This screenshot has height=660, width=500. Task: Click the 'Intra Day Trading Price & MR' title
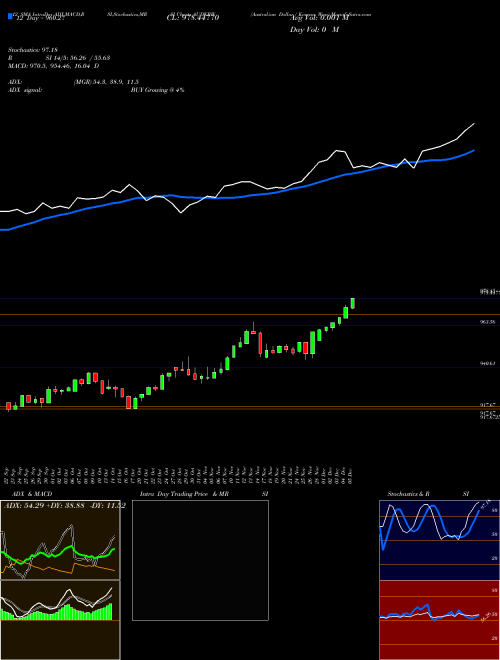[184, 494]
